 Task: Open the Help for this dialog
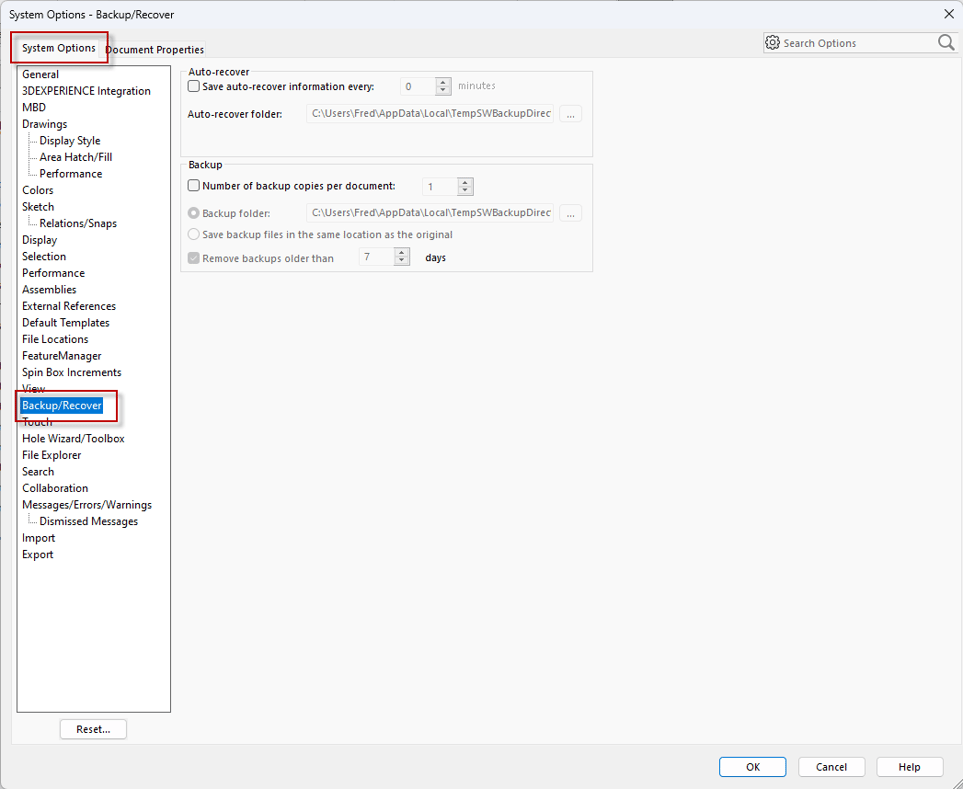(x=909, y=766)
